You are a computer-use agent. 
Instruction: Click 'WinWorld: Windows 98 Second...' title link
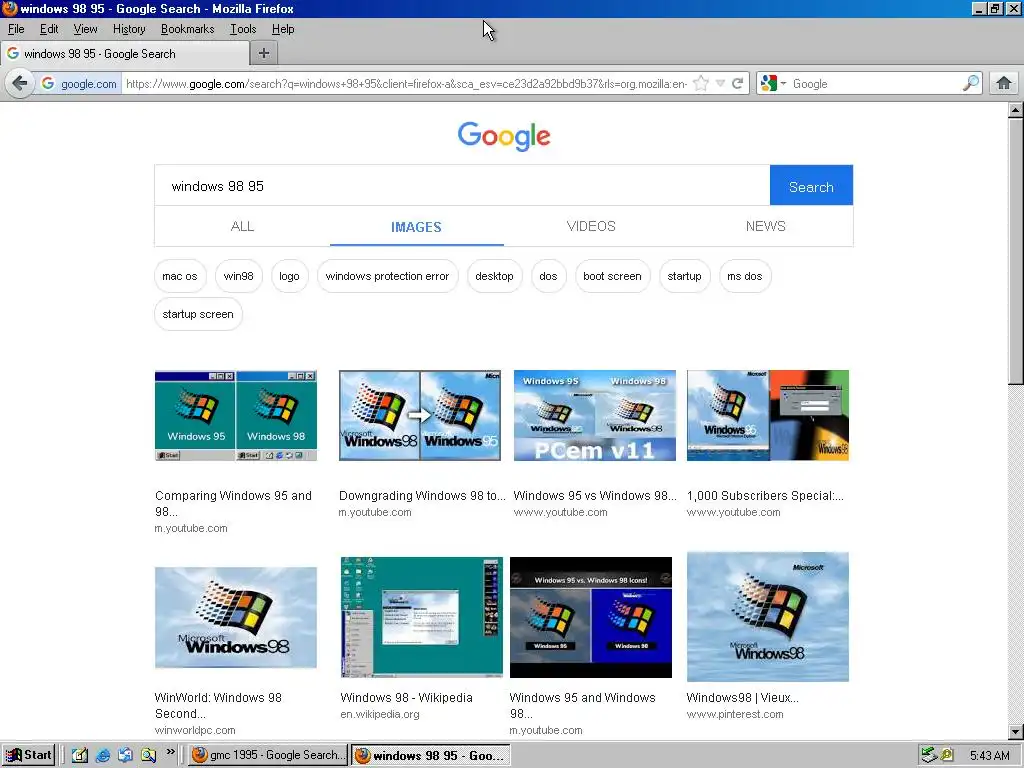point(218,705)
